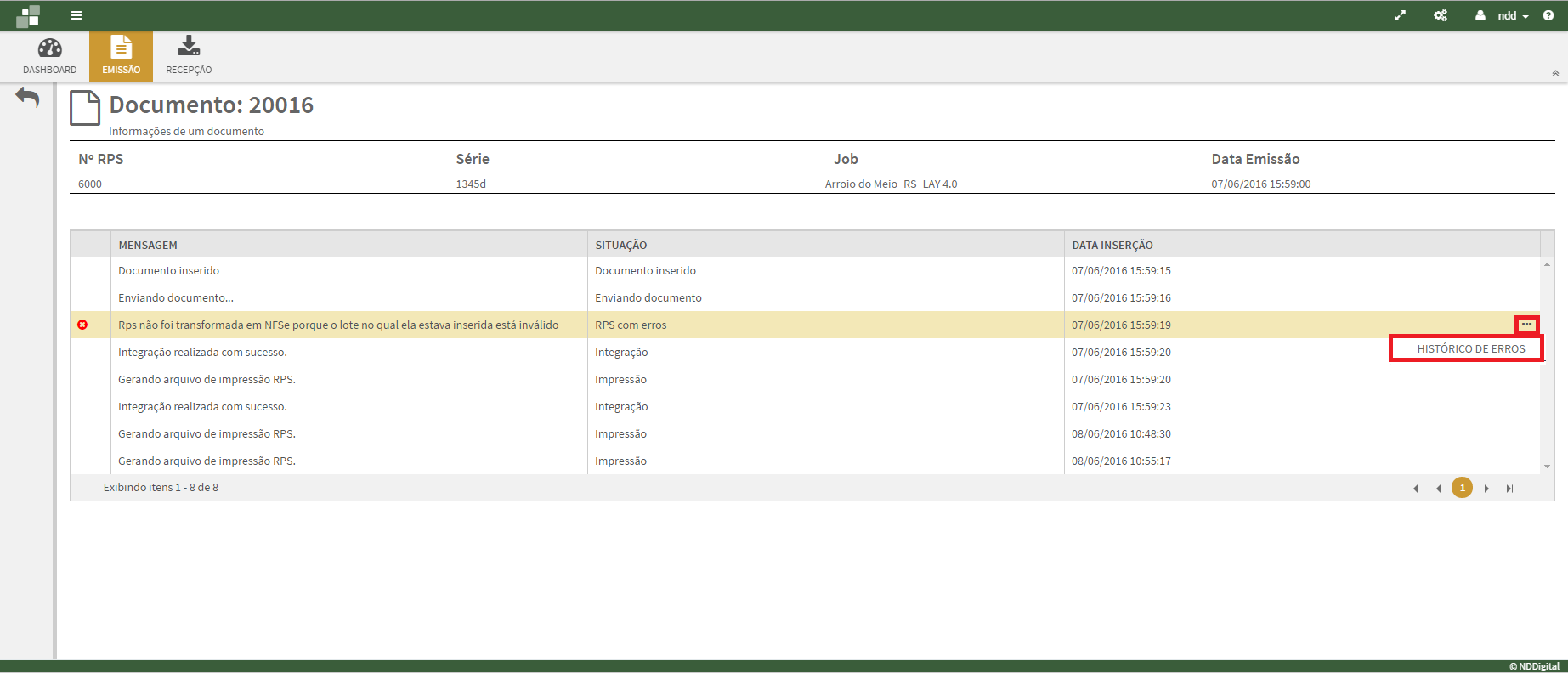Click the fullscreen expand icon
The image size is (1568, 673).
tap(1400, 15)
